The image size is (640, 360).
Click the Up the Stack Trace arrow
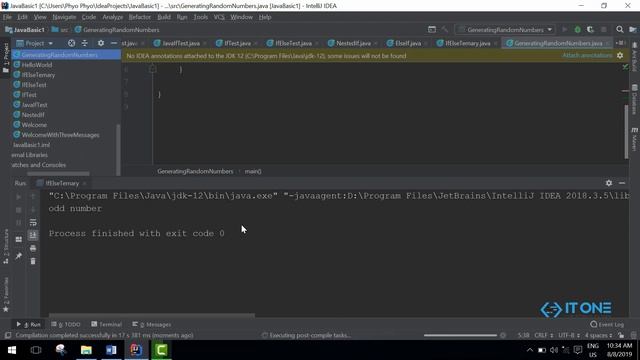click(33, 197)
